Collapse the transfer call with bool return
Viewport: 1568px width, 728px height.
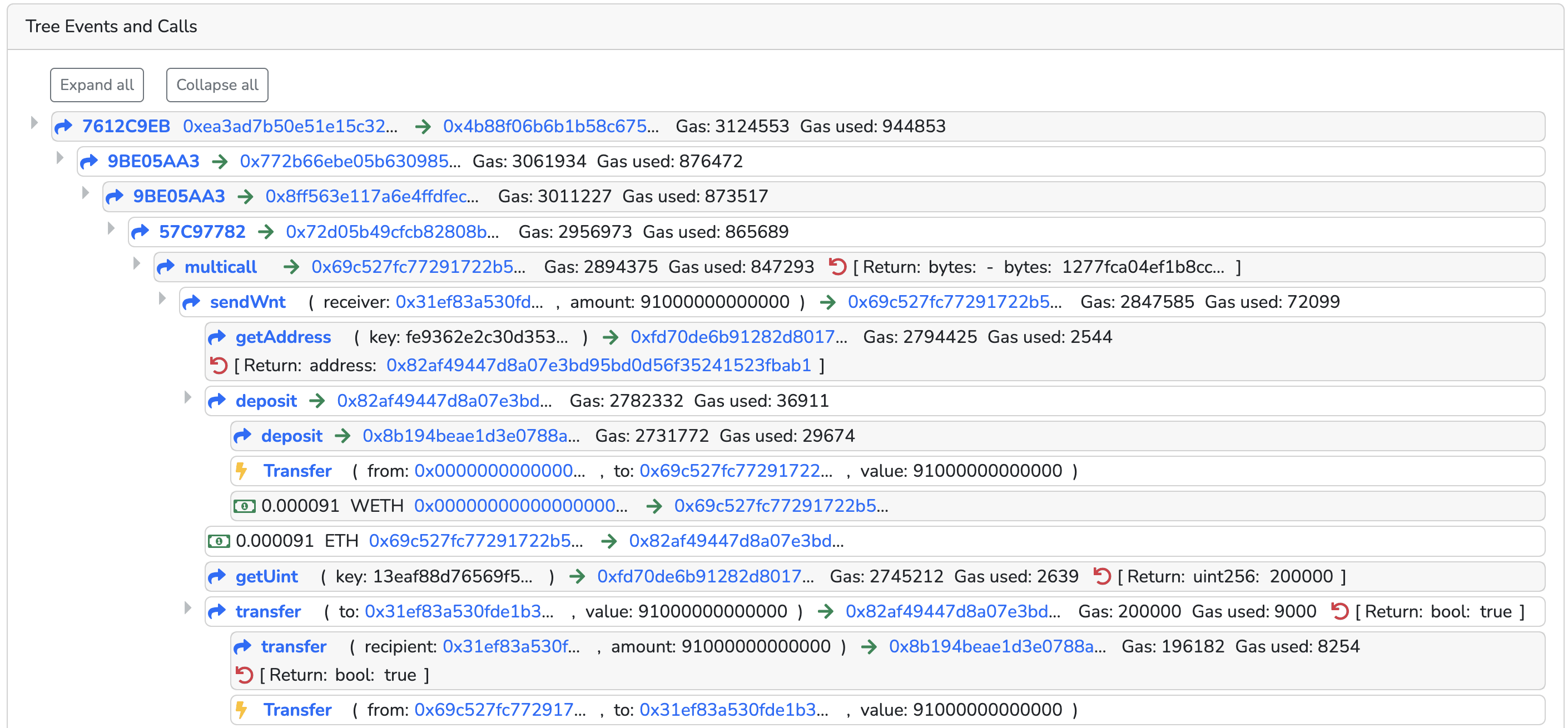[x=188, y=608]
